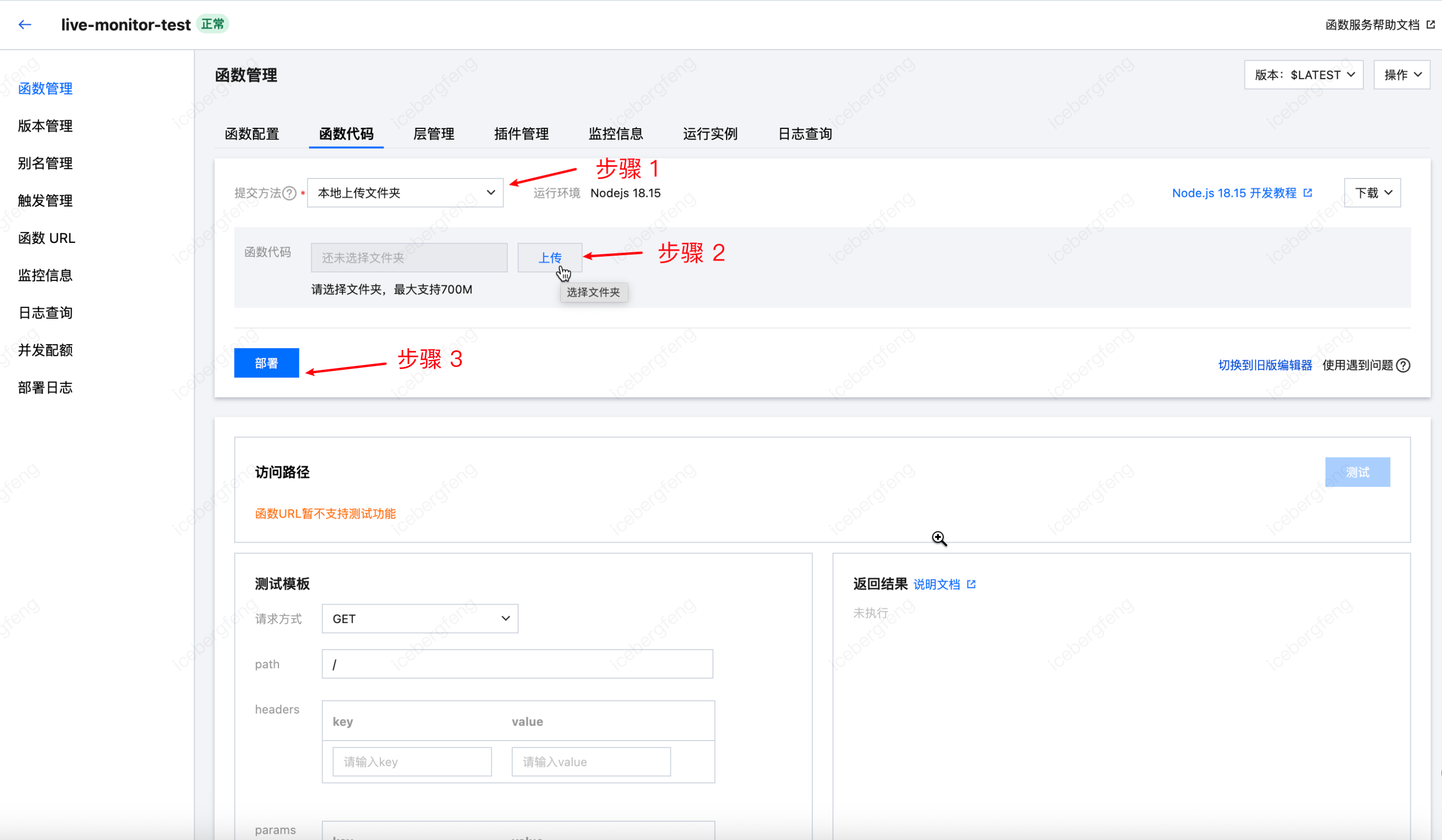1442x840 pixels.
Task: Switch to the 函数配置 tab
Action: click(252, 134)
